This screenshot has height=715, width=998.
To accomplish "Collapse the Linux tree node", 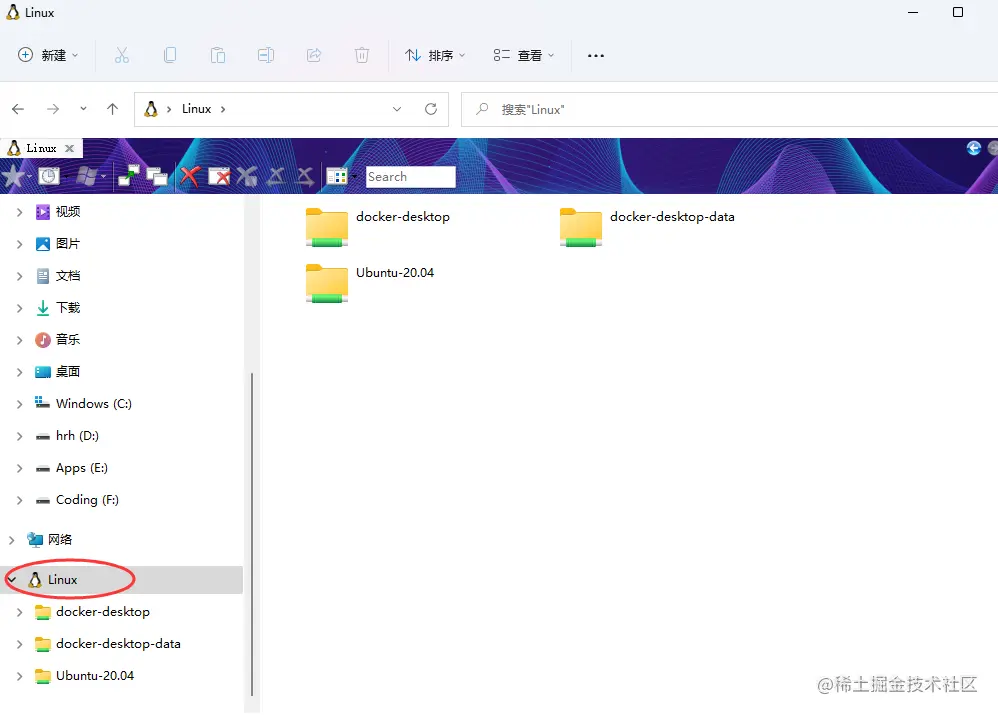I will tap(12, 580).
